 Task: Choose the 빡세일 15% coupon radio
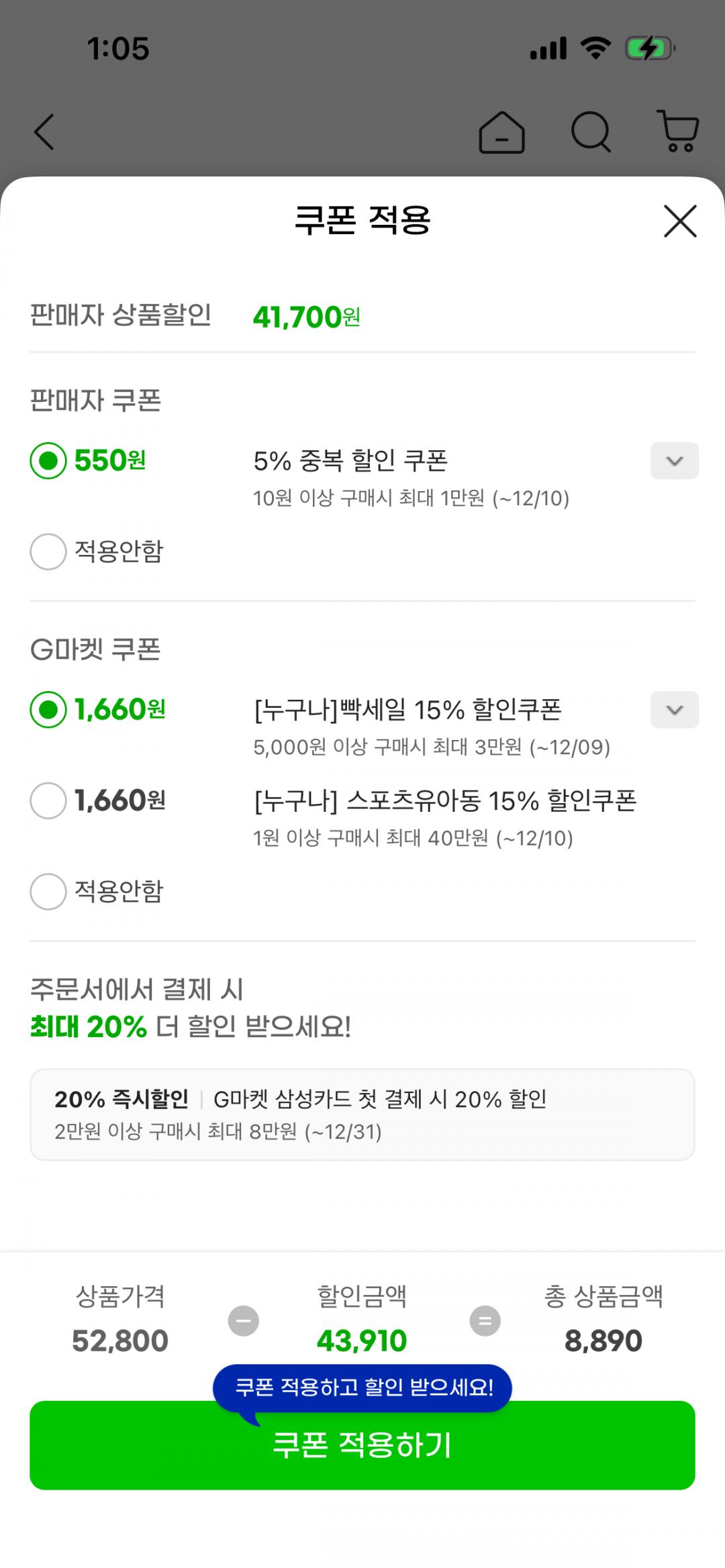pyautogui.click(x=48, y=710)
